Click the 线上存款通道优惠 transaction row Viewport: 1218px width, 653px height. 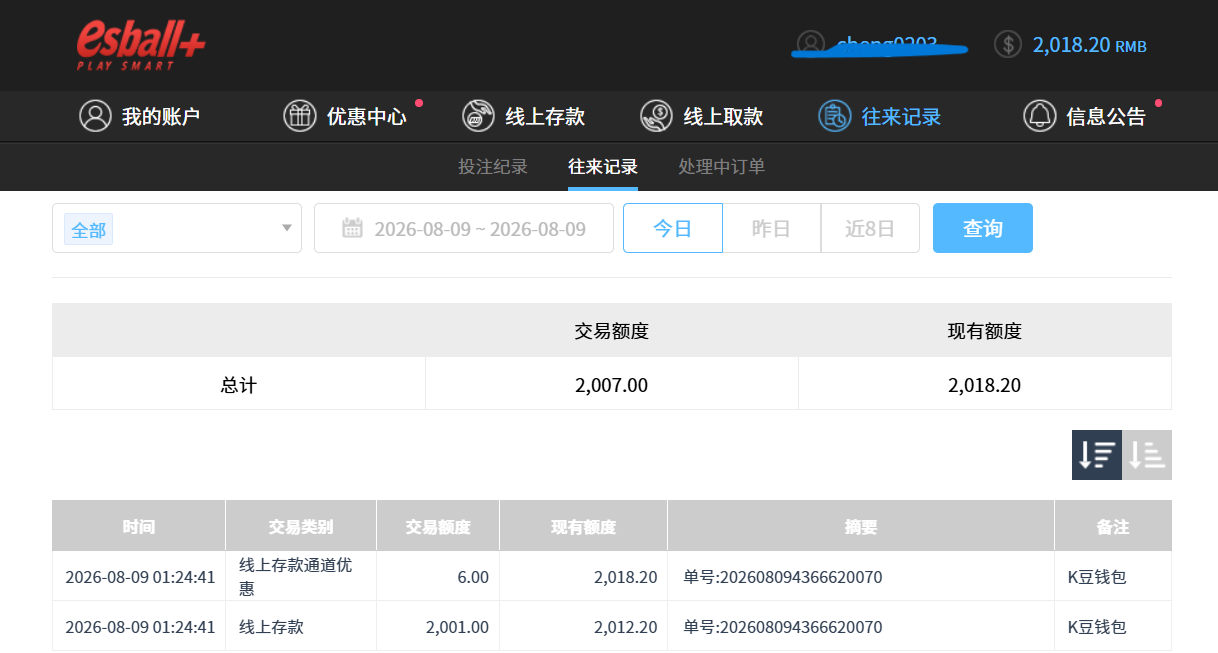click(x=612, y=576)
